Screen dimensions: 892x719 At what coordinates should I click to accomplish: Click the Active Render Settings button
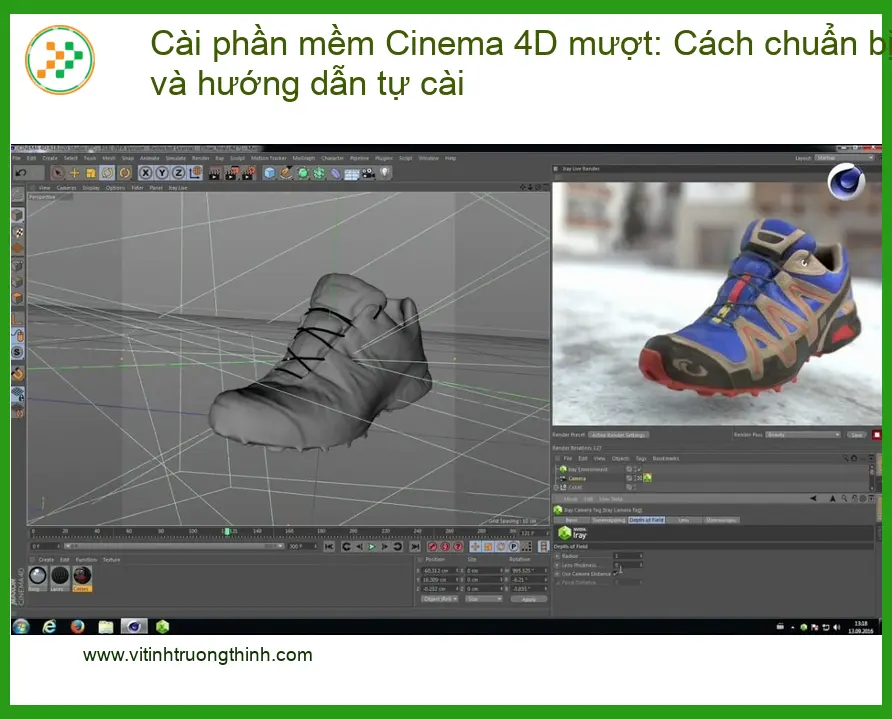tap(618, 435)
